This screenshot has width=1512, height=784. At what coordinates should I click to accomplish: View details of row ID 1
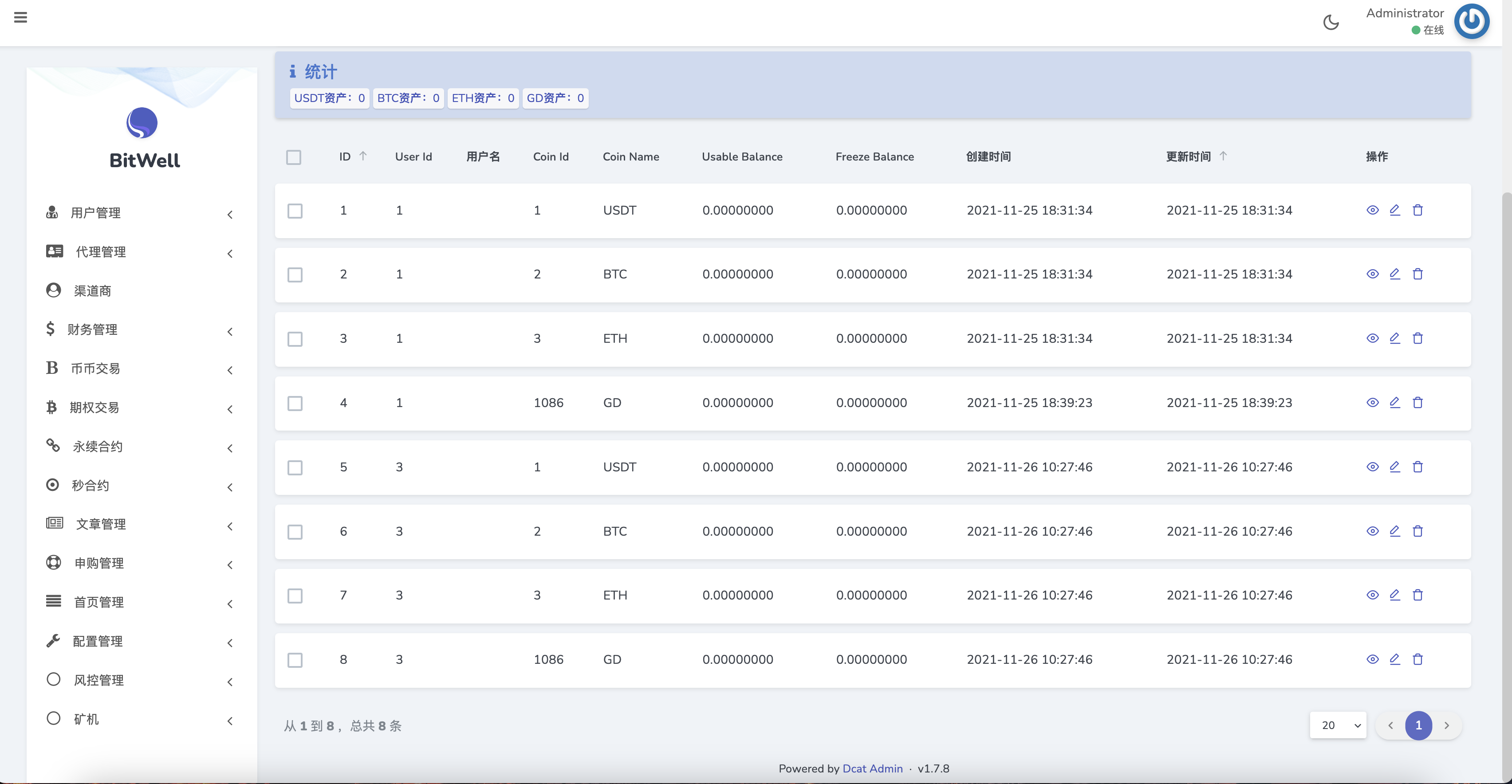tap(1372, 210)
